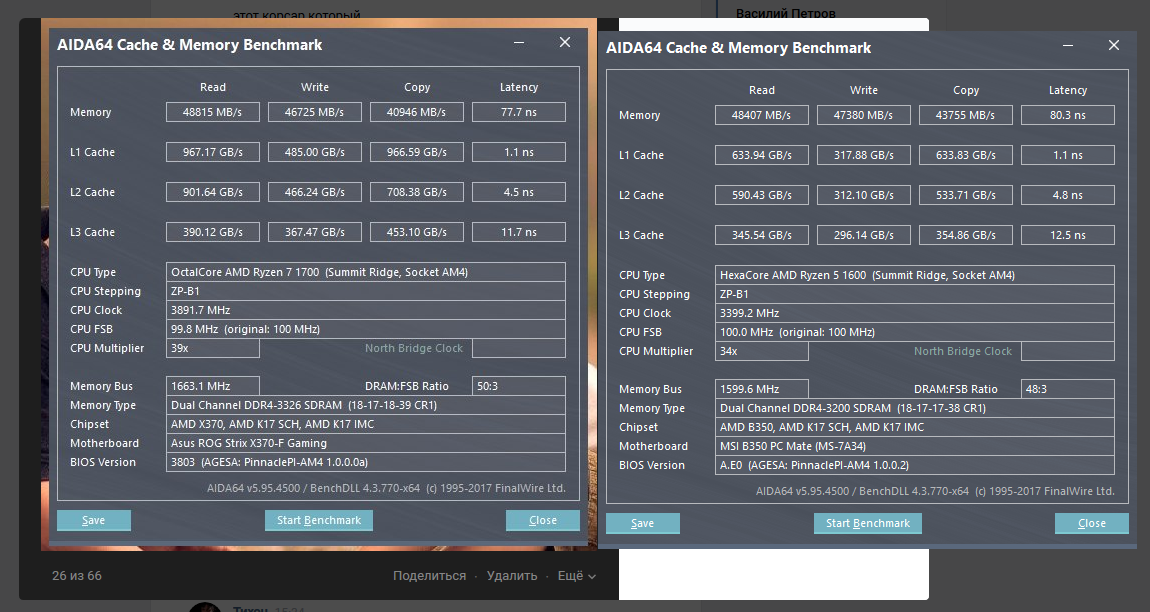
Task: Click the OctalCore AMD Ryzen 7 1700 field
Action: pyautogui.click(x=366, y=272)
